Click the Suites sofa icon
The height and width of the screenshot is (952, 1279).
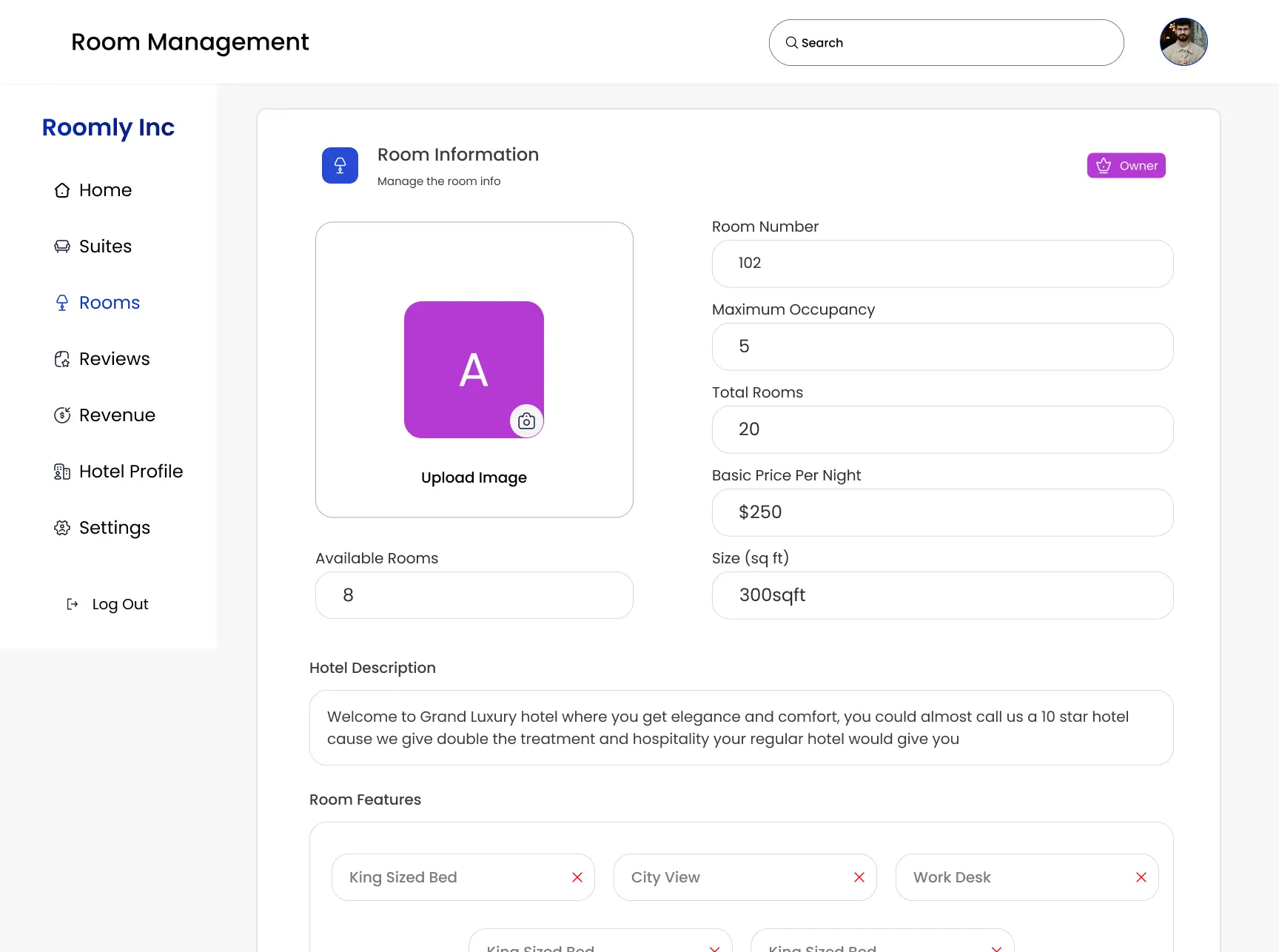[62, 247]
